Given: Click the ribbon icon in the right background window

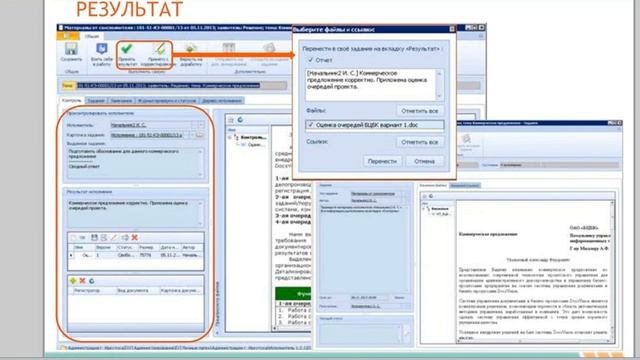Looking at the screenshot, I should point(466,140).
